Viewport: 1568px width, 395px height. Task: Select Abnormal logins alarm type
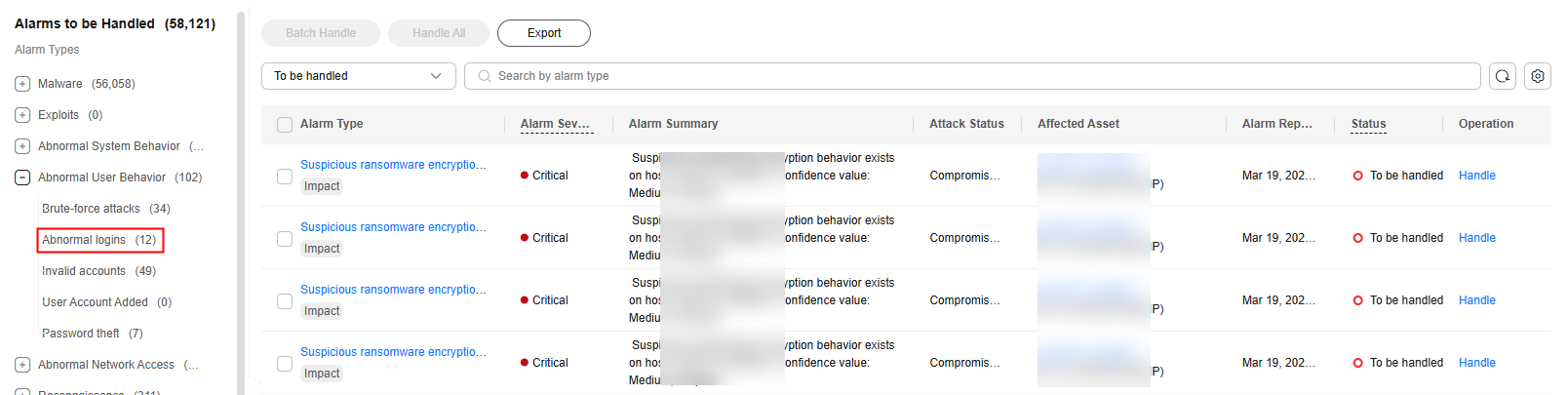99,240
